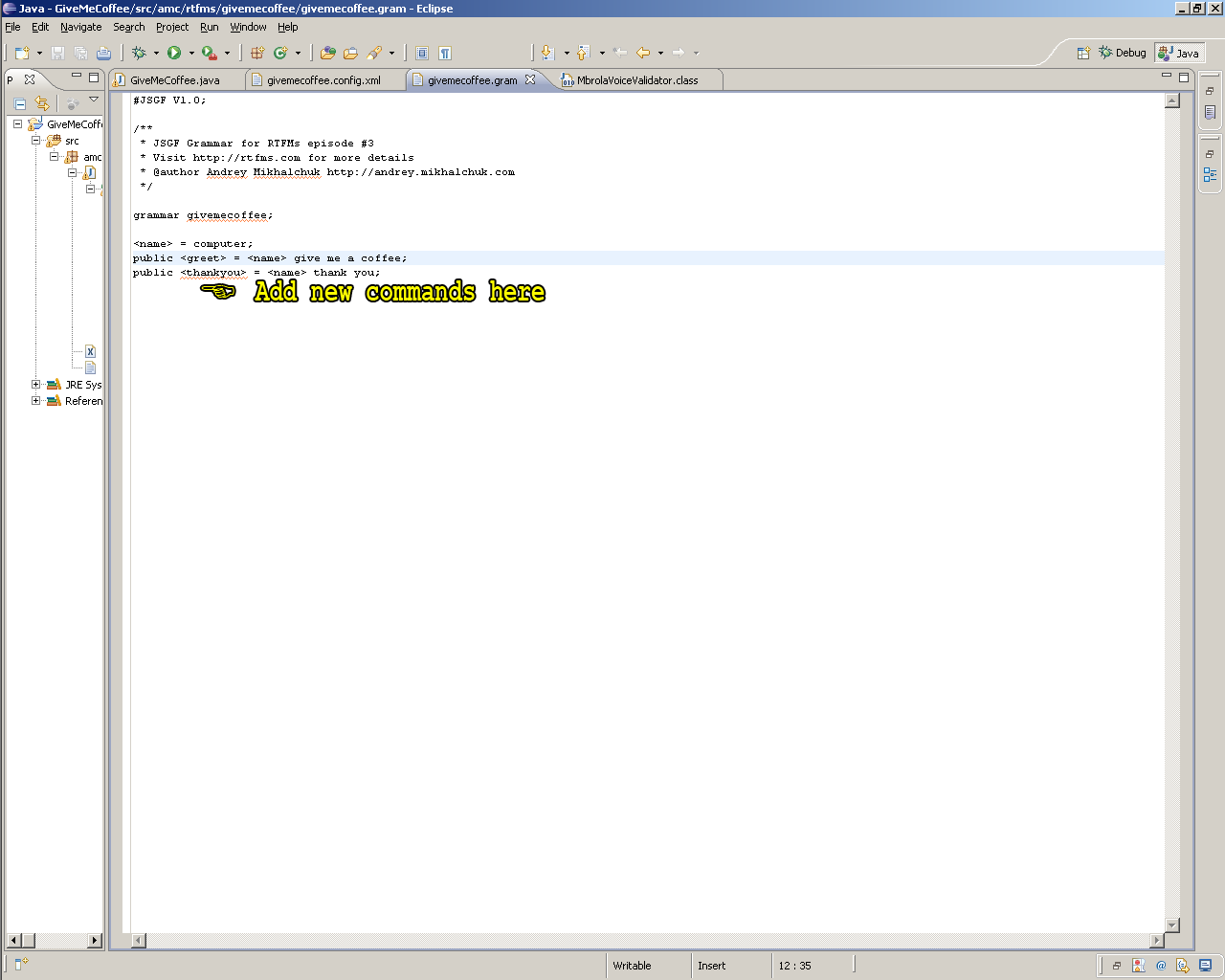Click the New Java Package icon

[x=257, y=54]
